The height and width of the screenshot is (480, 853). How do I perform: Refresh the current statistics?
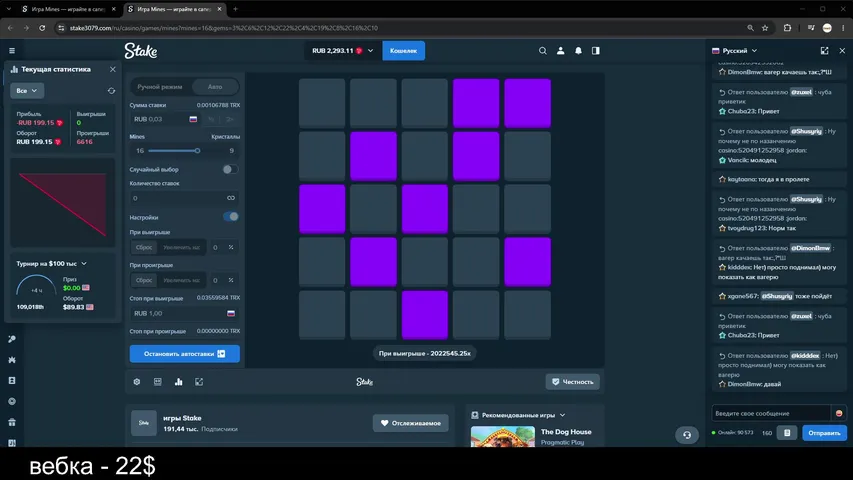pos(112,91)
